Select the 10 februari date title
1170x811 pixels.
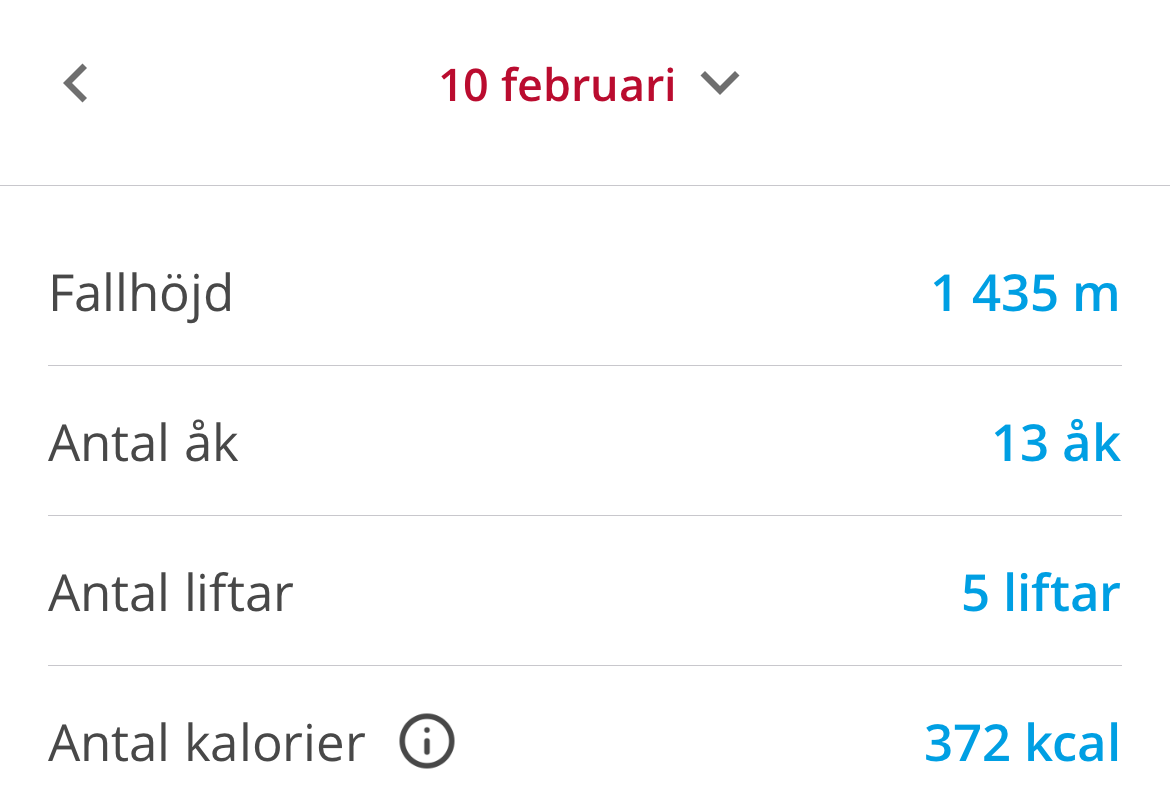[557, 84]
